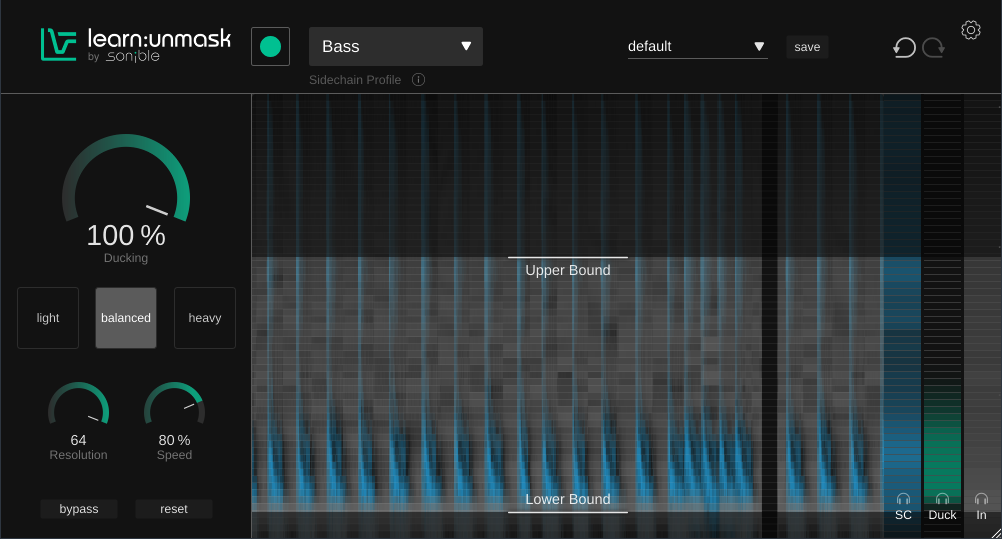This screenshot has height=539, width=1002.
Task: Click the learn:unmask sonible logo
Action: (135, 46)
